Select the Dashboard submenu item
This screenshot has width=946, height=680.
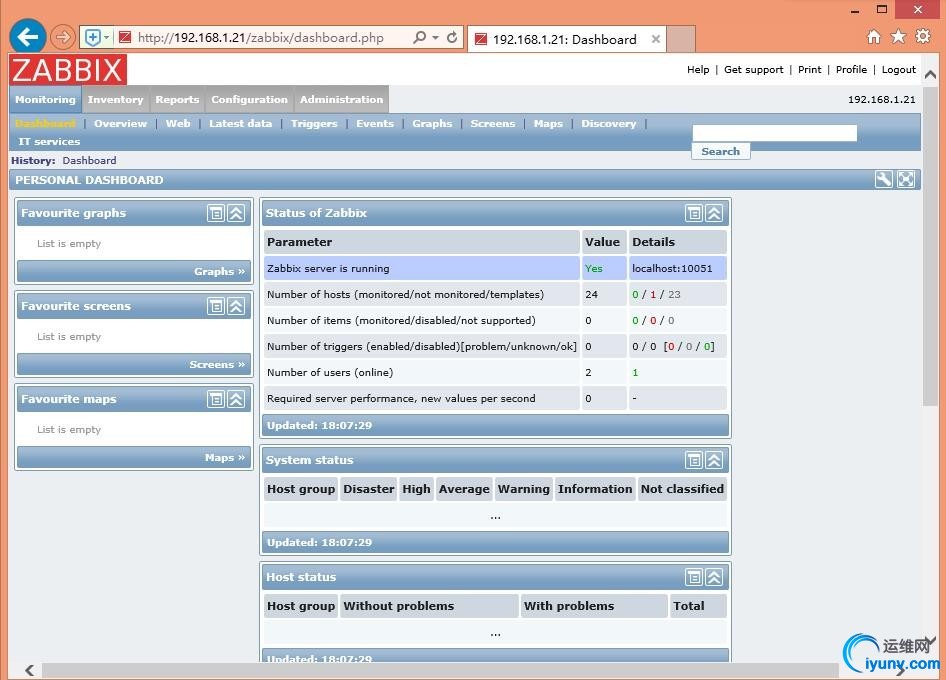point(45,124)
